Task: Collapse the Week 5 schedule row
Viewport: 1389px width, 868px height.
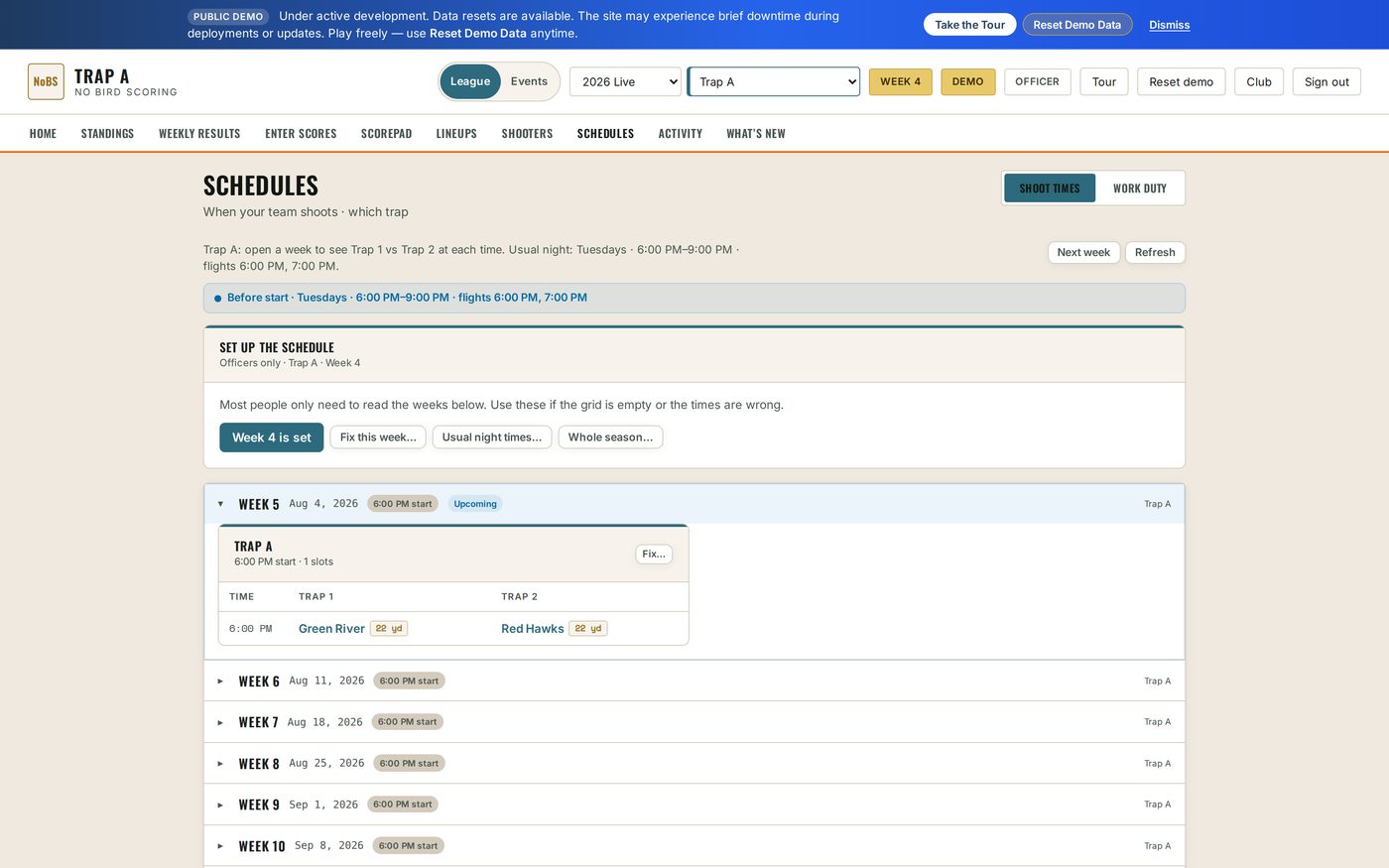Action: point(694,504)
